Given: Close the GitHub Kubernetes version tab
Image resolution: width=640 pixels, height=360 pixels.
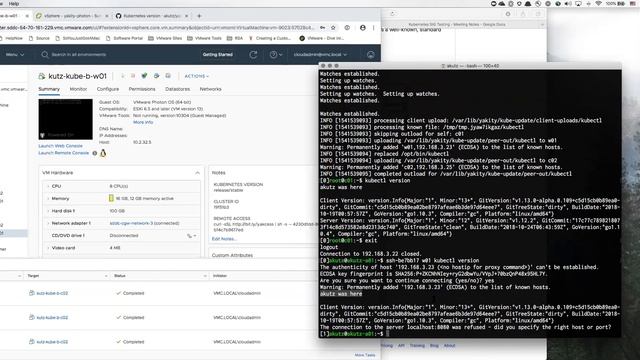Looking at the screenshot, I should [187, 16].
